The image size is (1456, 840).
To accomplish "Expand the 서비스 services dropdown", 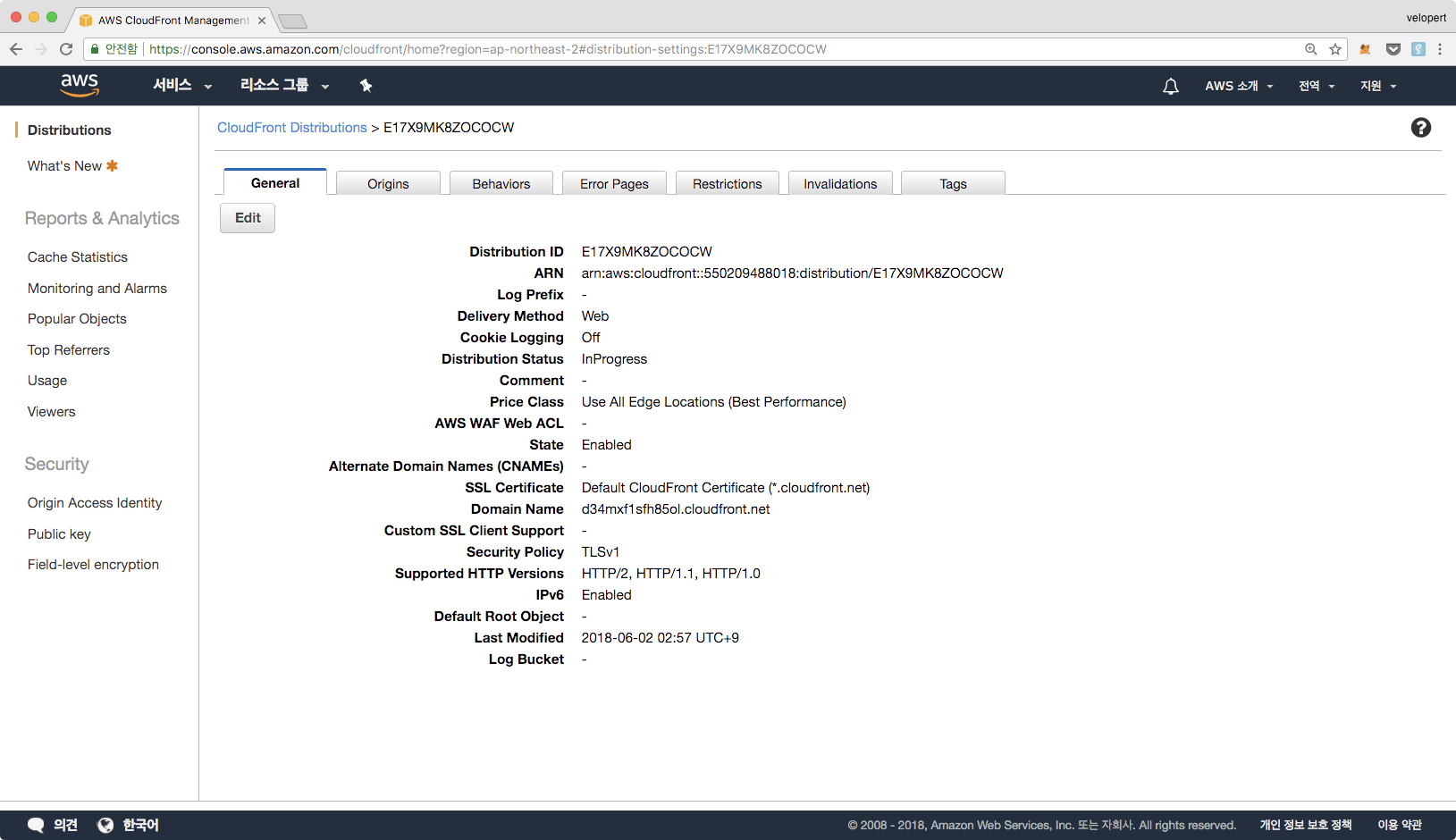I will [182, 86].
